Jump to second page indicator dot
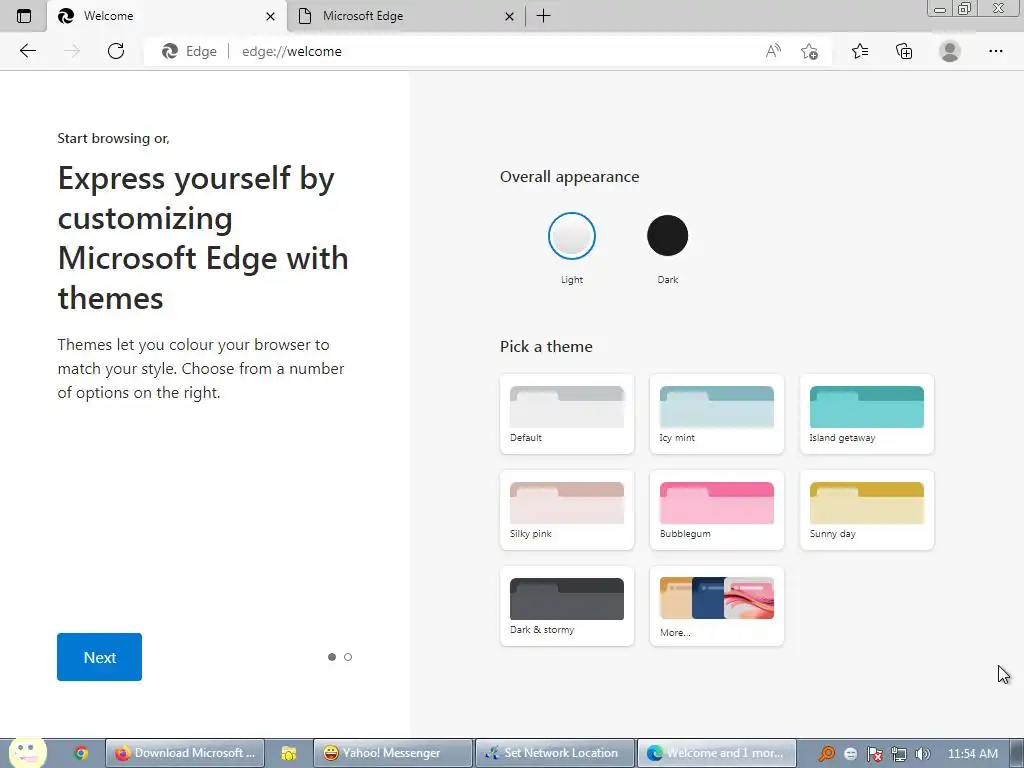 [x=348, y=657]
